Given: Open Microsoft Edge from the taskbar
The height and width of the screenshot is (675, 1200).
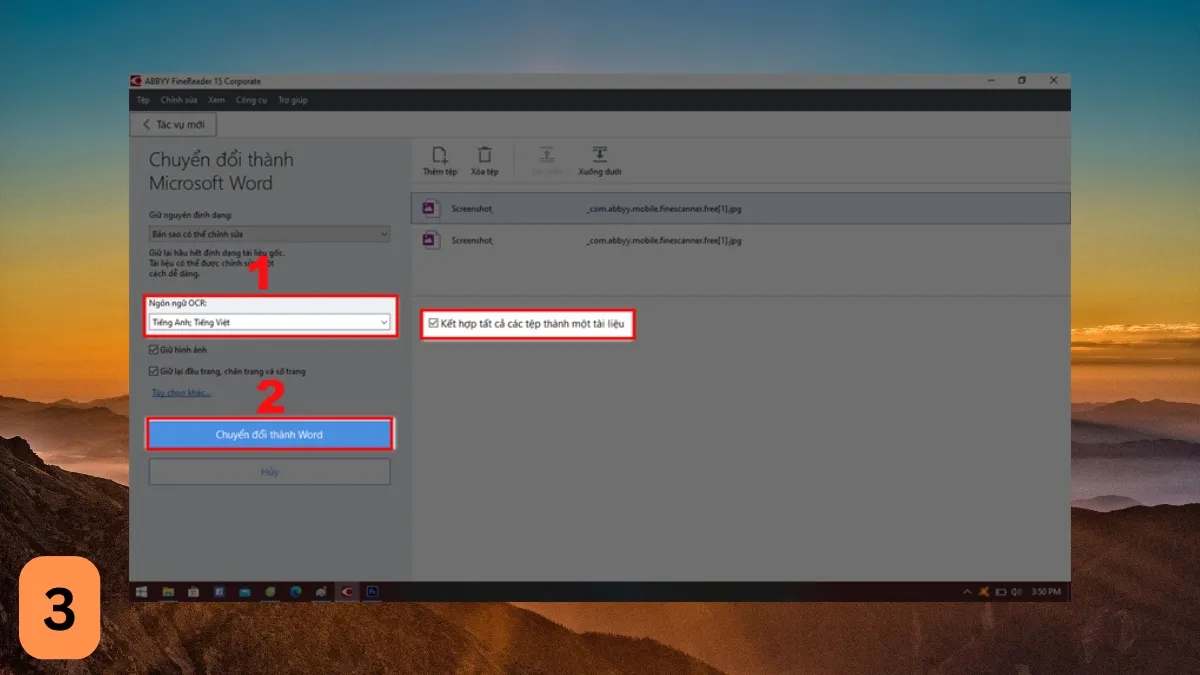Looking at the screenshot, I should 296,592.
